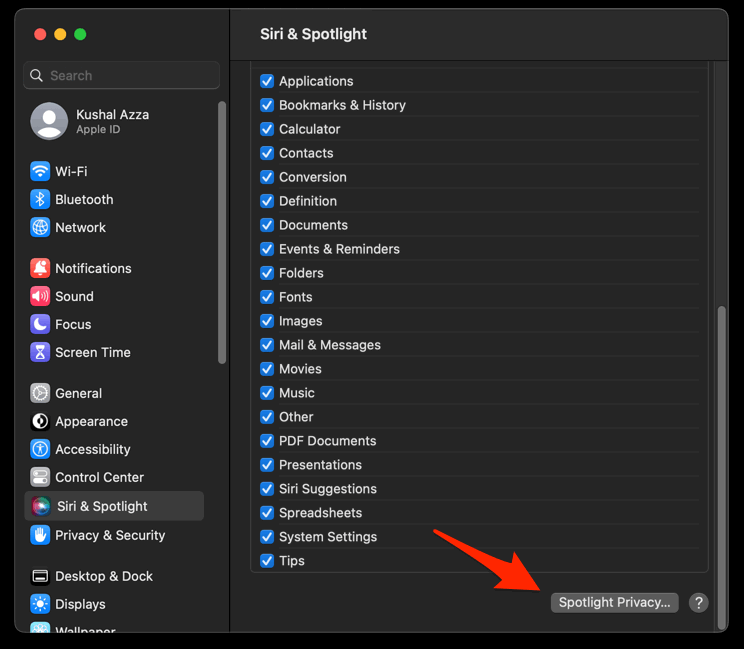This screenshot has height=649, width=744.
Task: Select Bluetooth label in sidebar
Action: click(x=84, y=199)
